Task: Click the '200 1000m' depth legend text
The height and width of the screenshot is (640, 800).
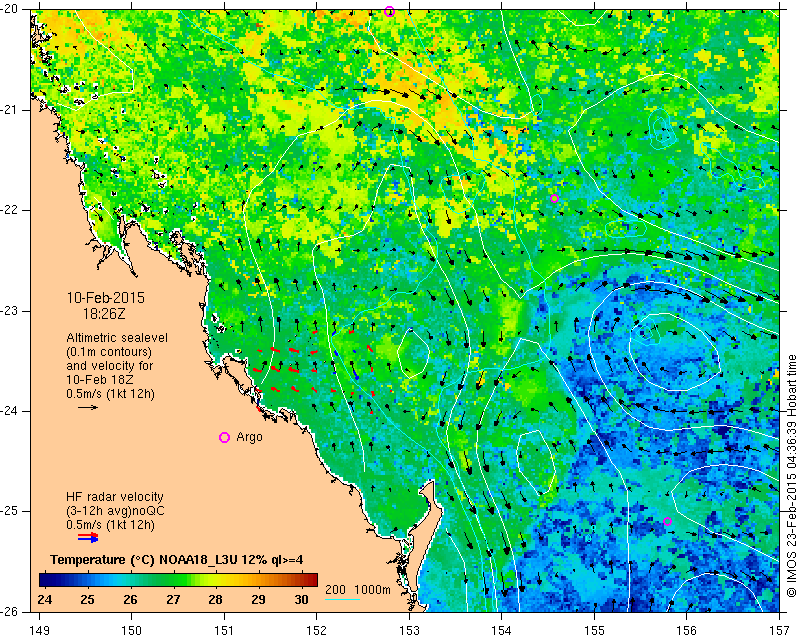Action: point(358,589)
